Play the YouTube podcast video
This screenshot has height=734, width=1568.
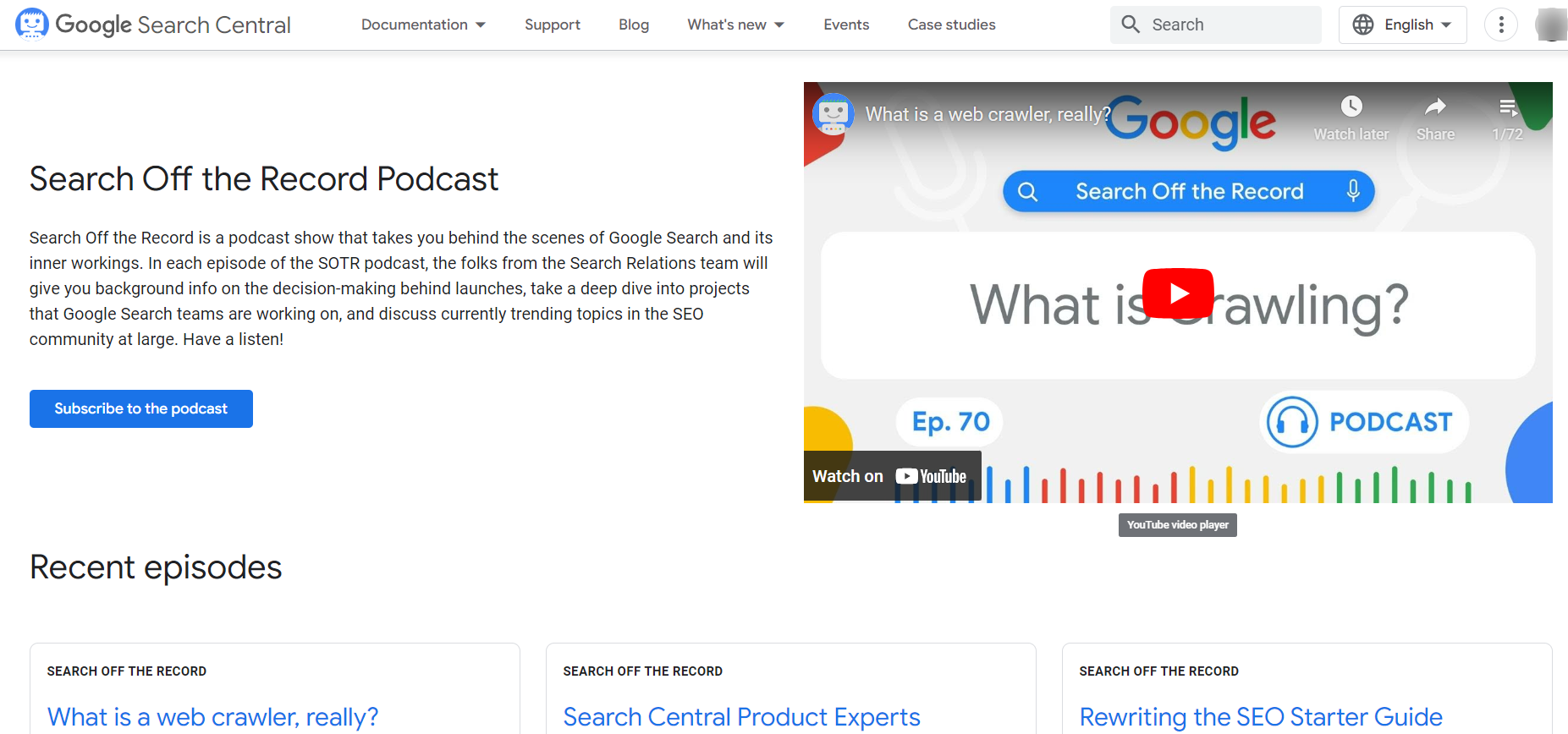1178,293
